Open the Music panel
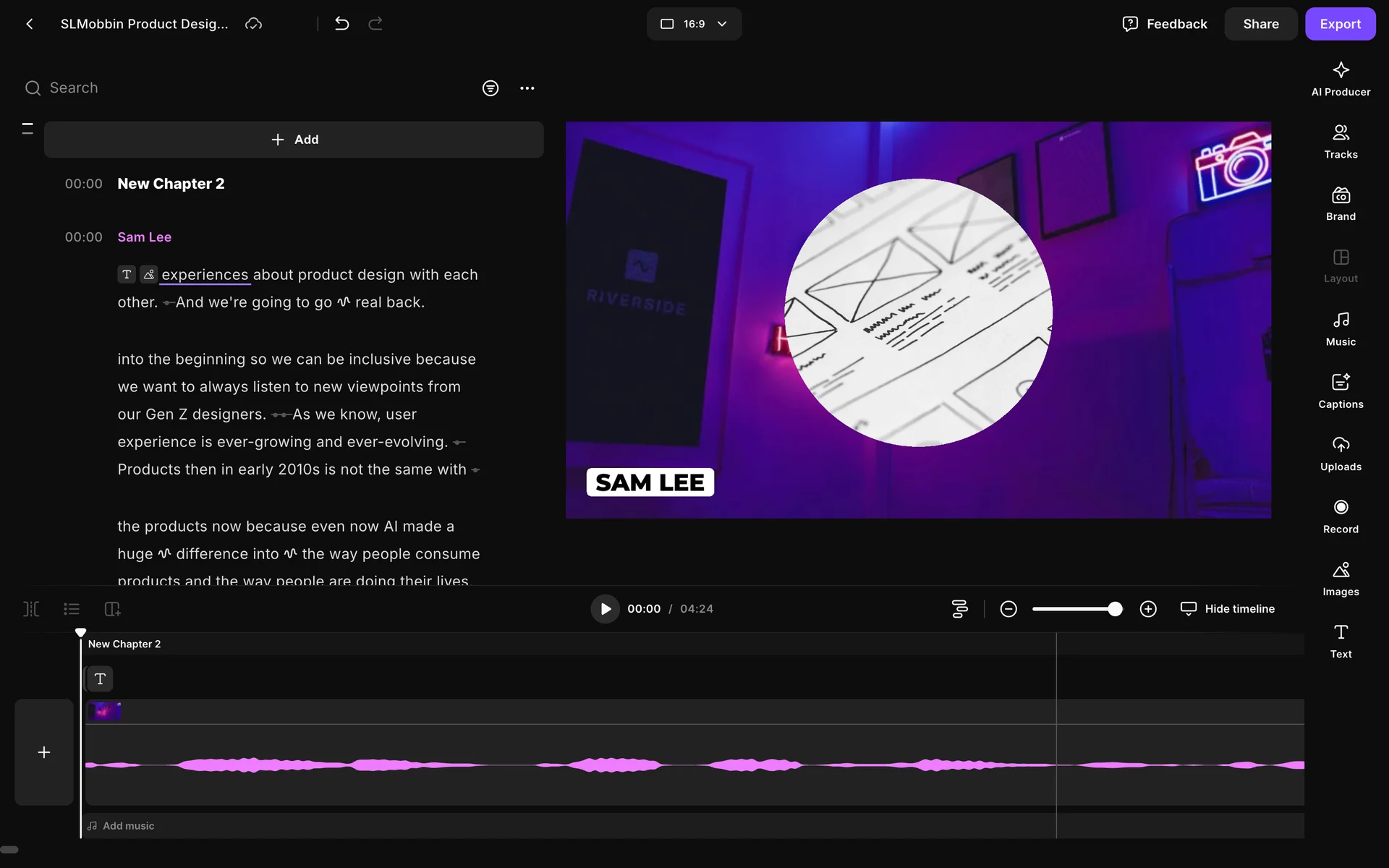The image size is (1389, 868). [x=1340, y=328]
